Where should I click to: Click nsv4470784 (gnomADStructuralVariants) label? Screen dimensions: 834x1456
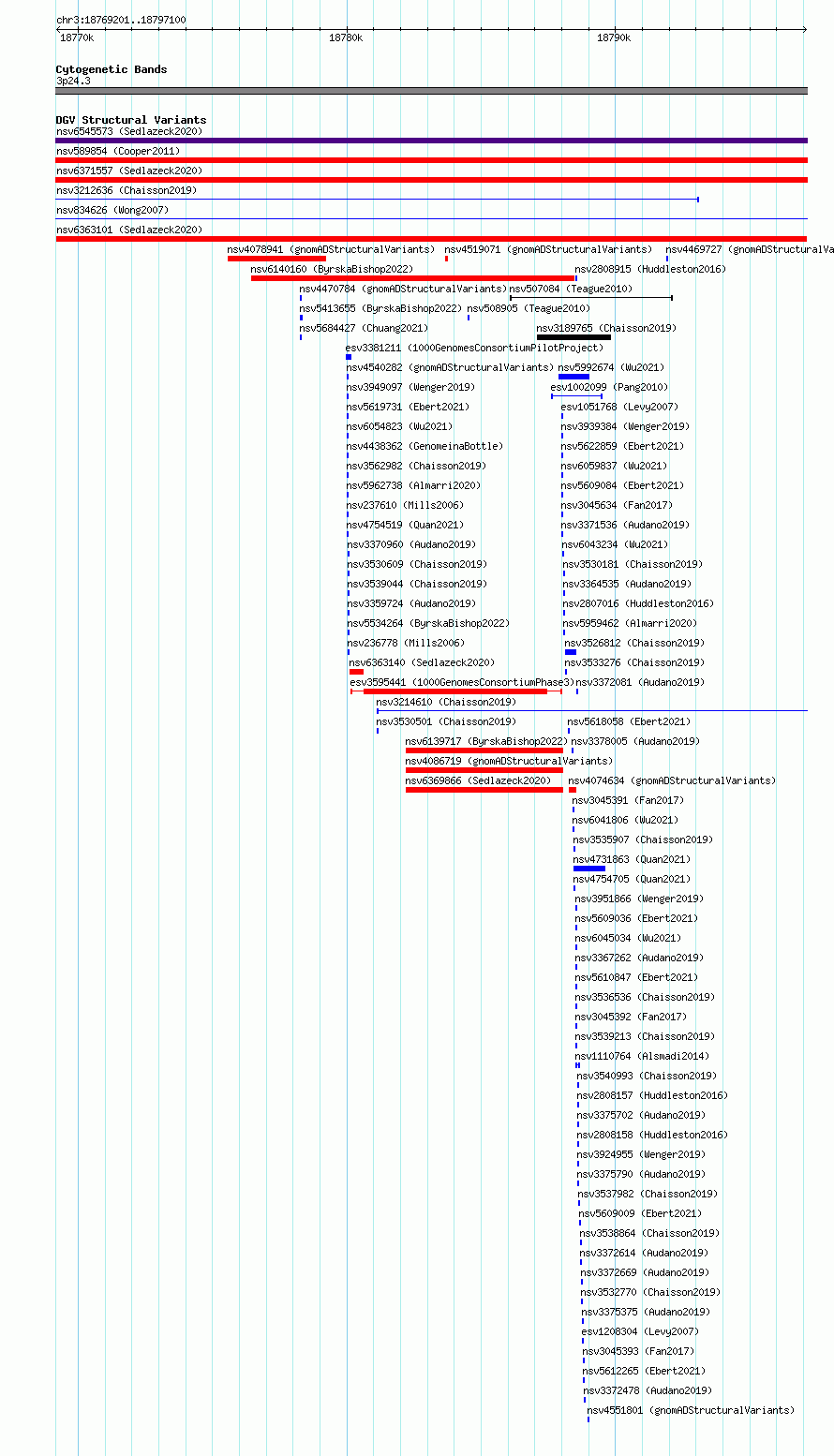[403, 289]
